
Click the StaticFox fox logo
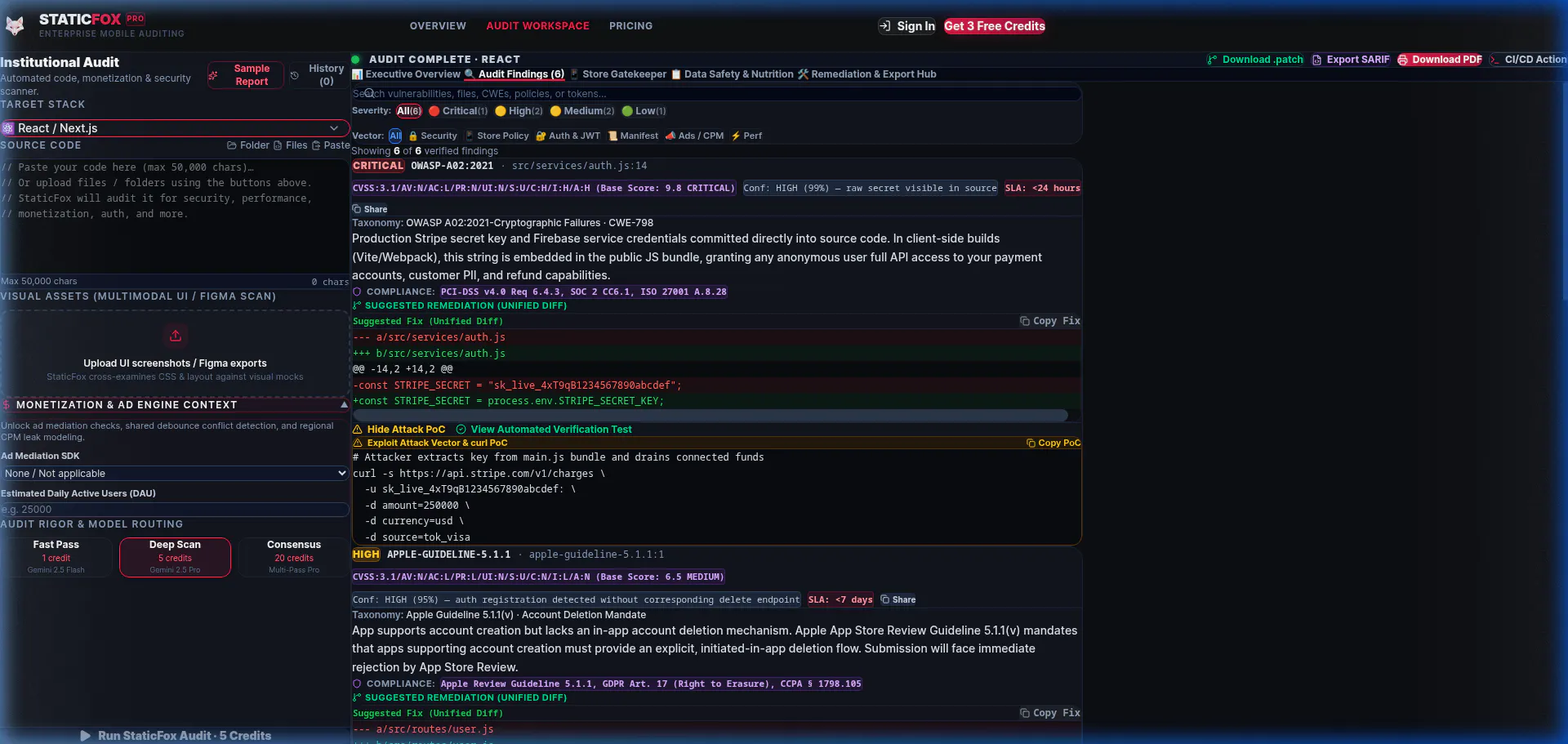tap(15, 26)
